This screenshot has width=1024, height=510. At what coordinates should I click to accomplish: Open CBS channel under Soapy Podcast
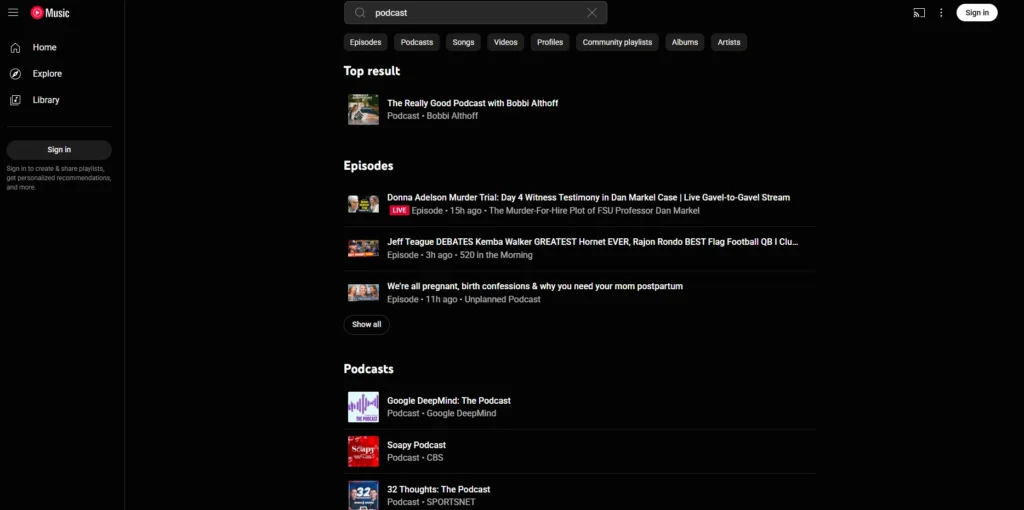[x=434, y=458]
